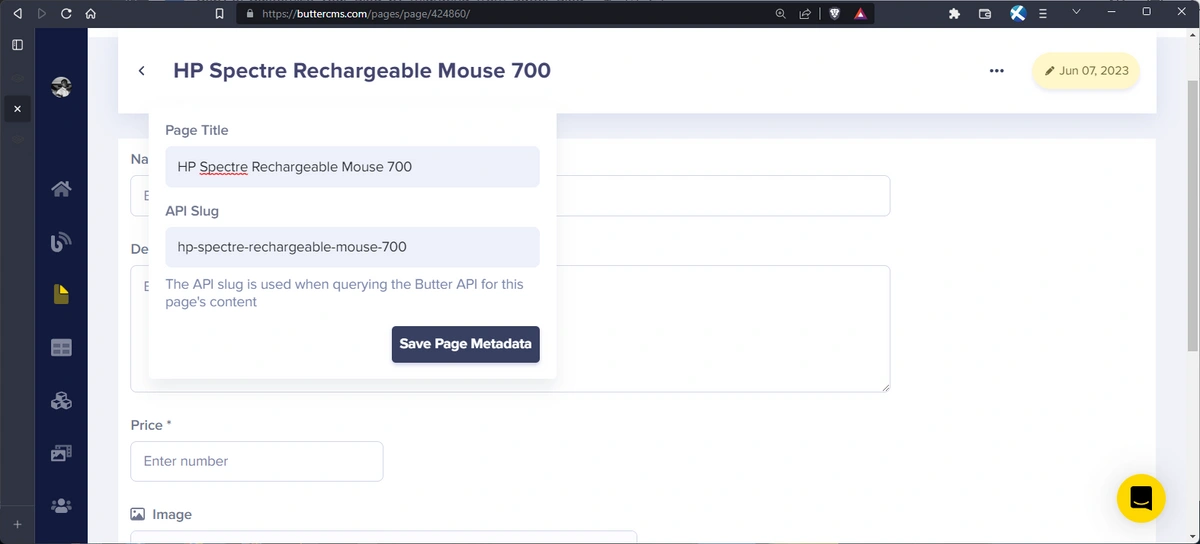Open the Collections table icon
This screenshot has height=544, width=1200.
click(61, 348)
